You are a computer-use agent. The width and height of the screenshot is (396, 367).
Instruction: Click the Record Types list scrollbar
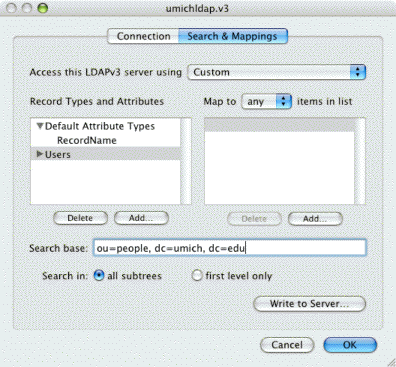(186, 161)
